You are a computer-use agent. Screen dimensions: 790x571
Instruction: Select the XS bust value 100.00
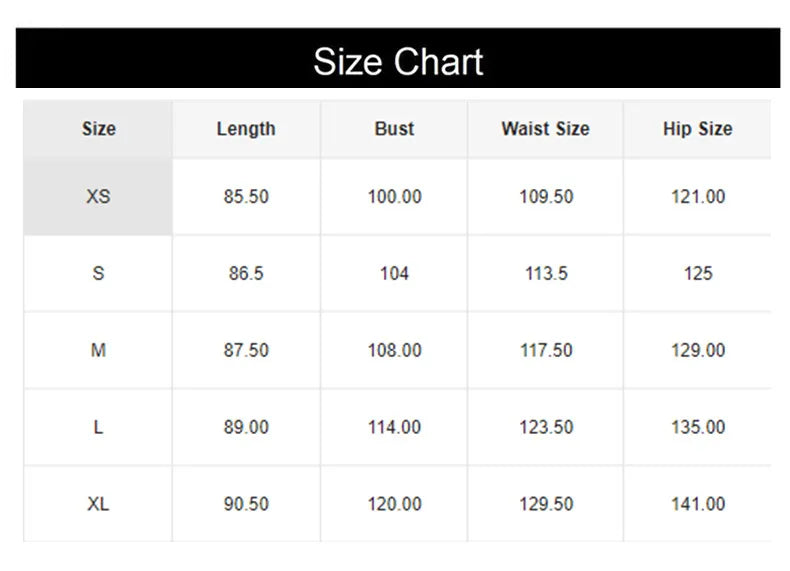tap(394, 197)
